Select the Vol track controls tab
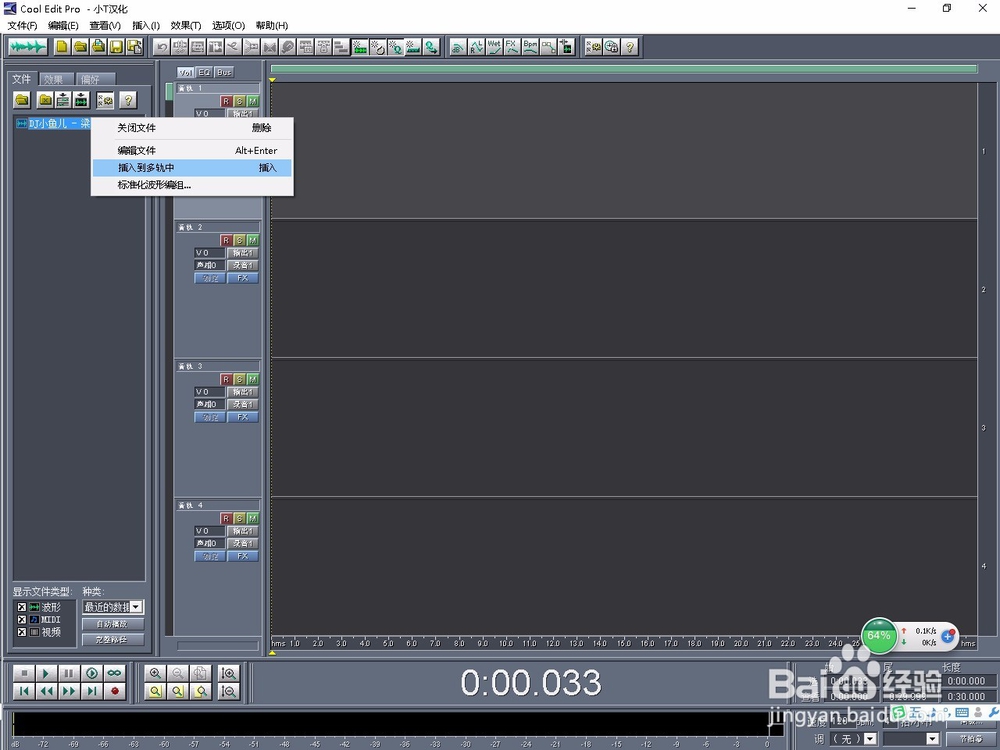 coord(185,72)
